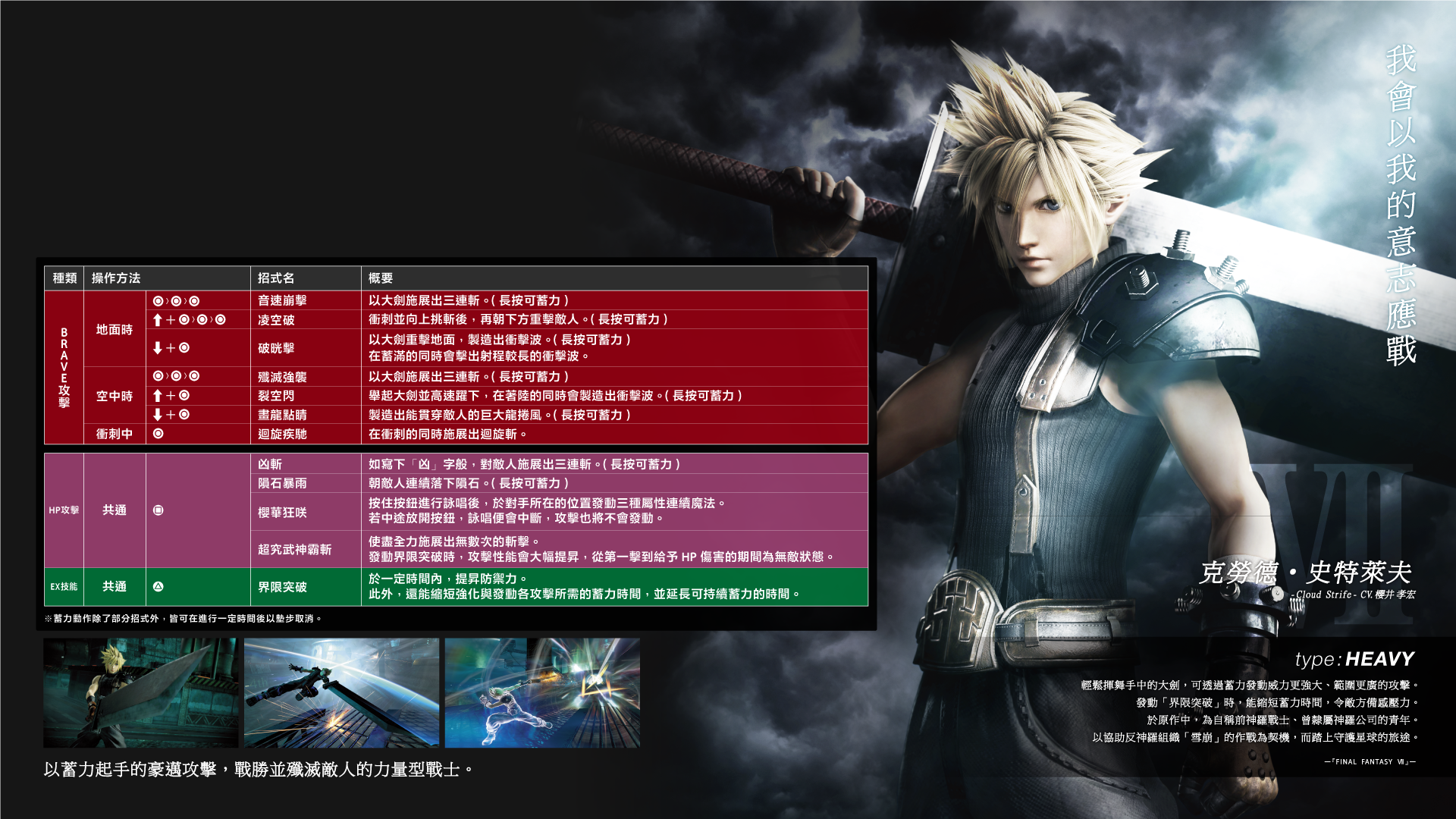Select the move name 凶斬
The width and height of the screenshot is (1456, 819).
270,464
